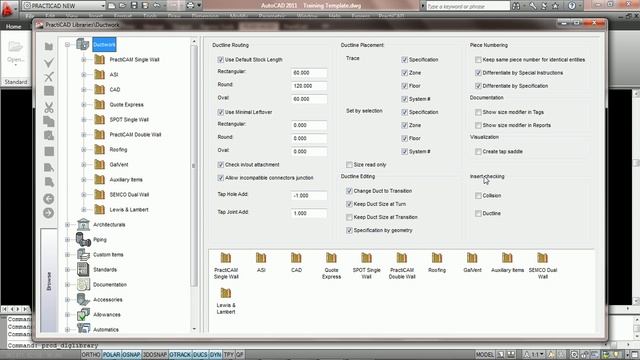Image resolution: width=640 pixels, height=360 pixels.
Task: Open the Lewis & Lambert folder icon in bottom pane
Action: click(x=226, y=293)
